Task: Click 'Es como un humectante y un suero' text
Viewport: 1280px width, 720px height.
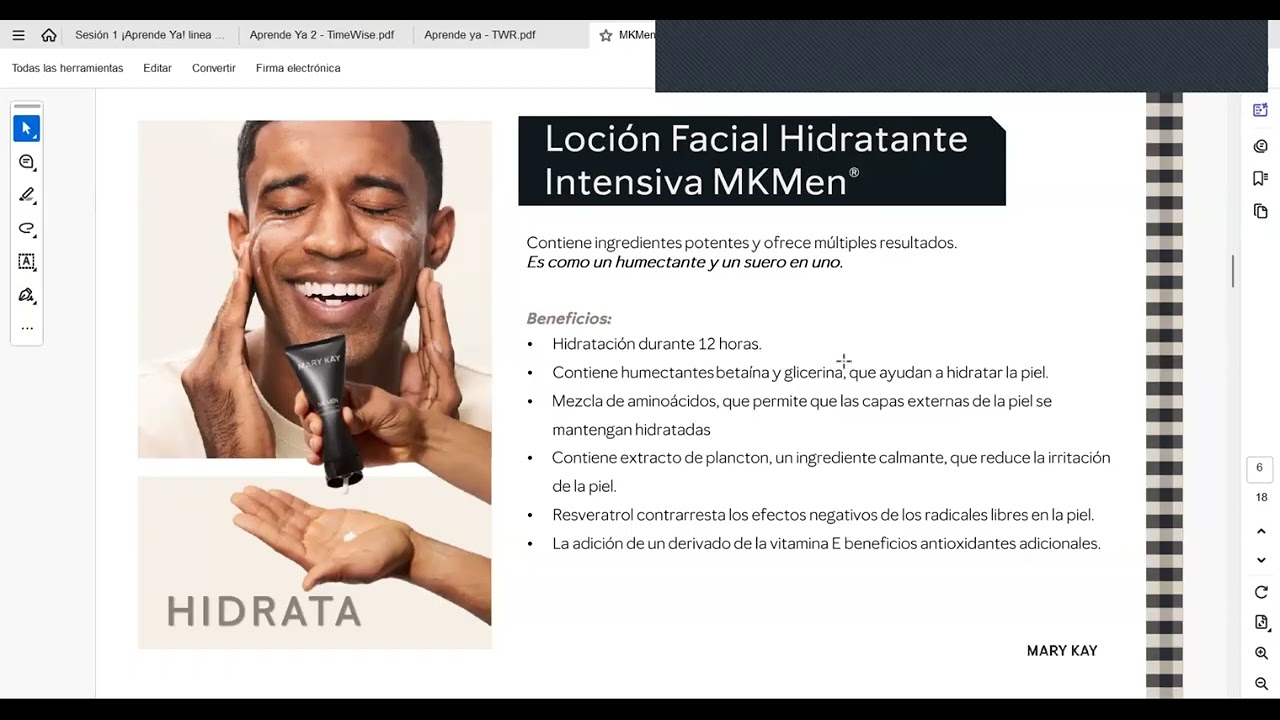Action: [684, 263]
